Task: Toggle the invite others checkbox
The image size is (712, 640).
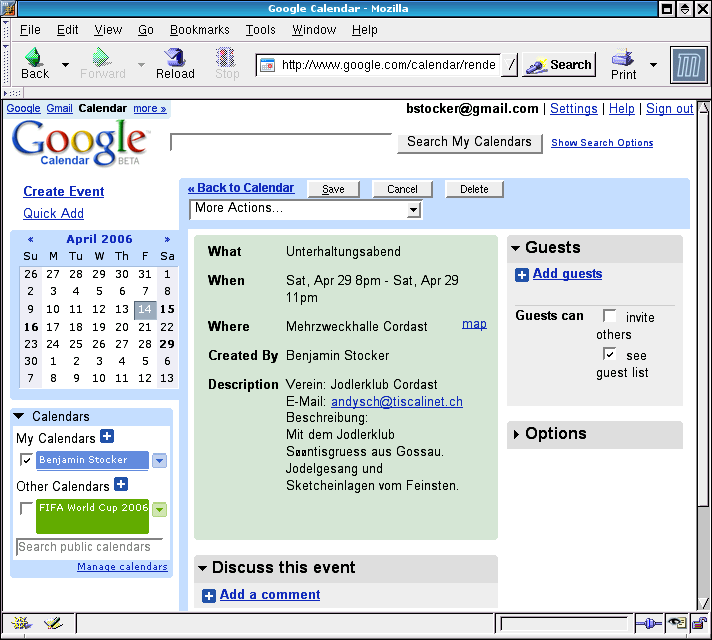Action: pos(609,316)
